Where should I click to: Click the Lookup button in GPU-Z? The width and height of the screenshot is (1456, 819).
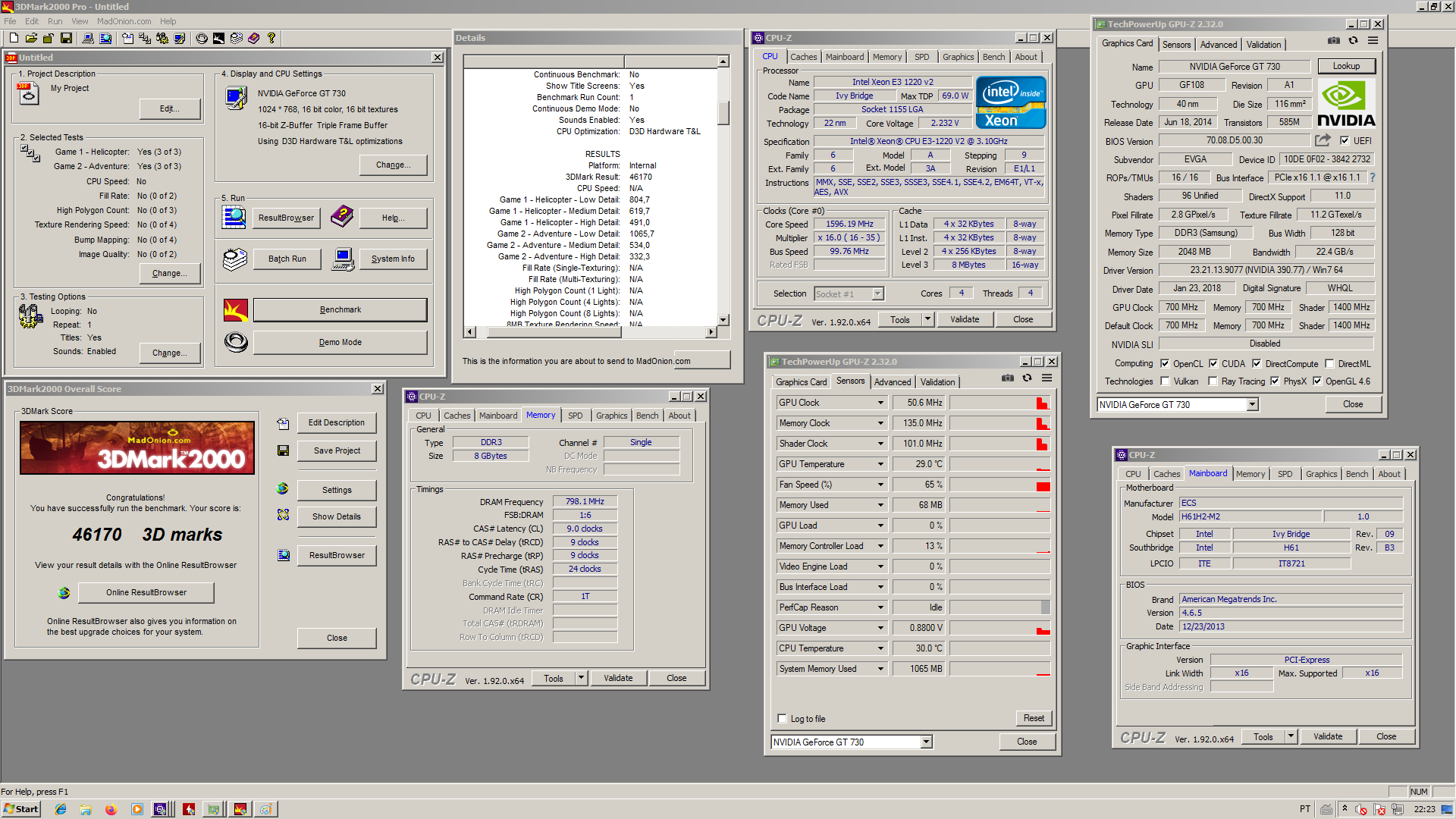[x=1346, y=66]
